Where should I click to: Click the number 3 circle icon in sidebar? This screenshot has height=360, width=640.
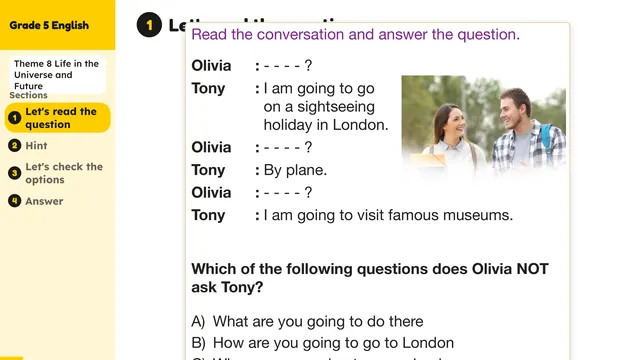click(15, 173)
